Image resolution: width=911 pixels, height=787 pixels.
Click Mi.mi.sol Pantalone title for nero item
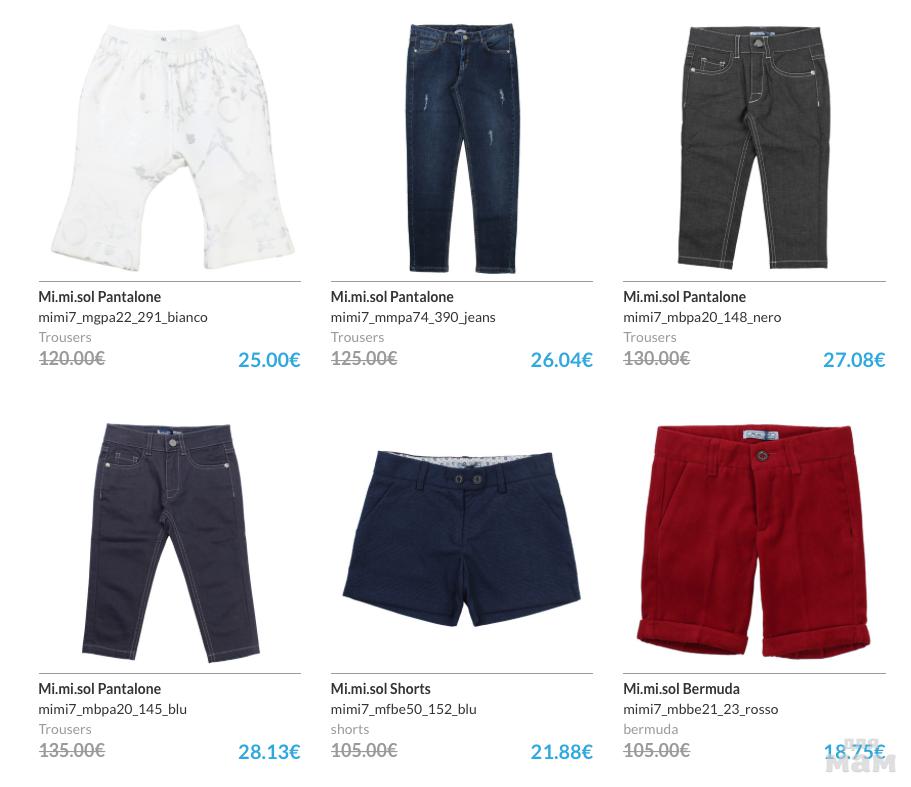coord(684,297)
